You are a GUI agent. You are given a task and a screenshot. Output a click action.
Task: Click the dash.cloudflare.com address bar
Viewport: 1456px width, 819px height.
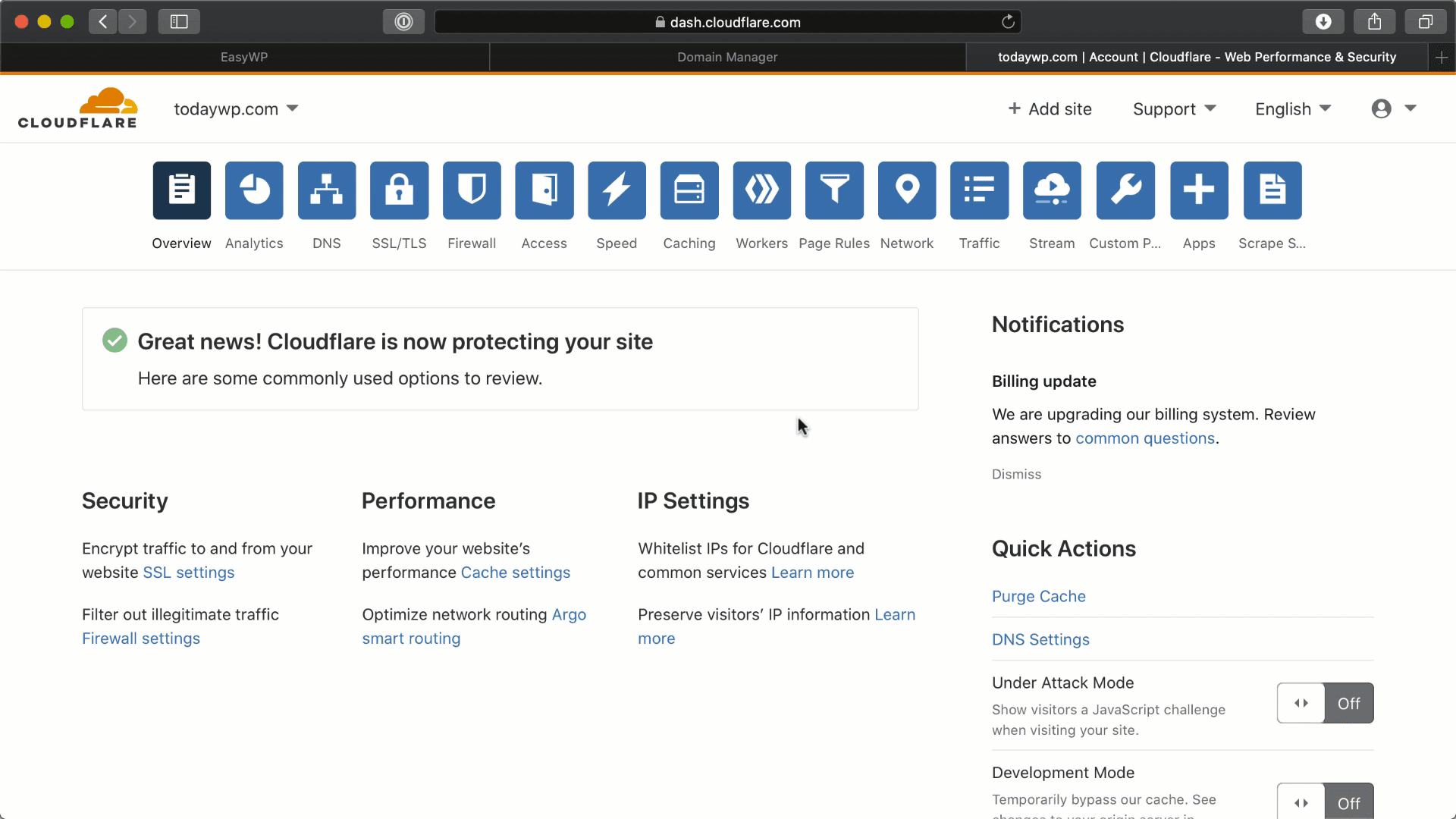pyautogui.click(x=727, y=22)
